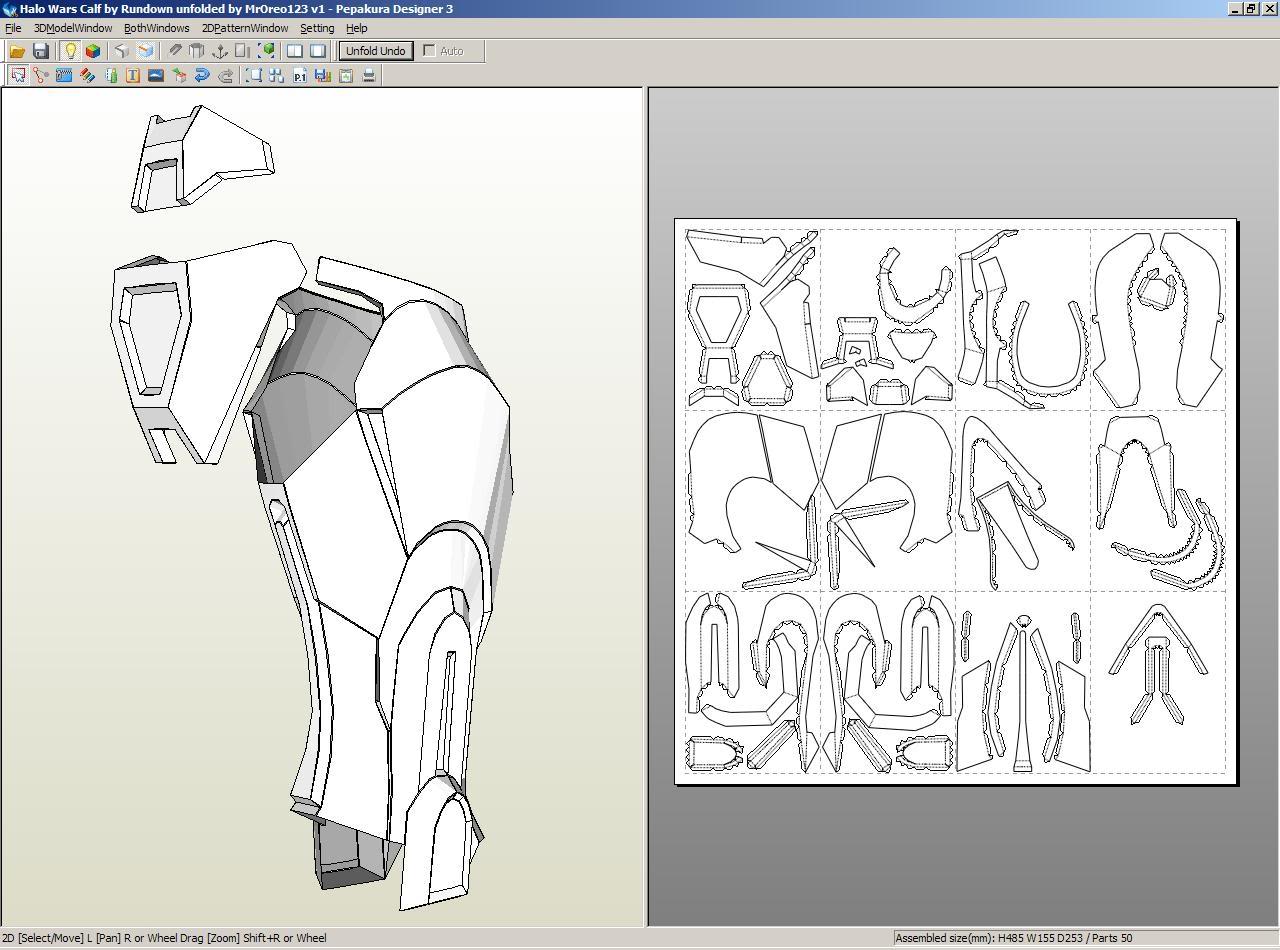Click the gray redo arrow icon
The height and width of the screenshot is (950, 1280).
(x=226, y=75)
